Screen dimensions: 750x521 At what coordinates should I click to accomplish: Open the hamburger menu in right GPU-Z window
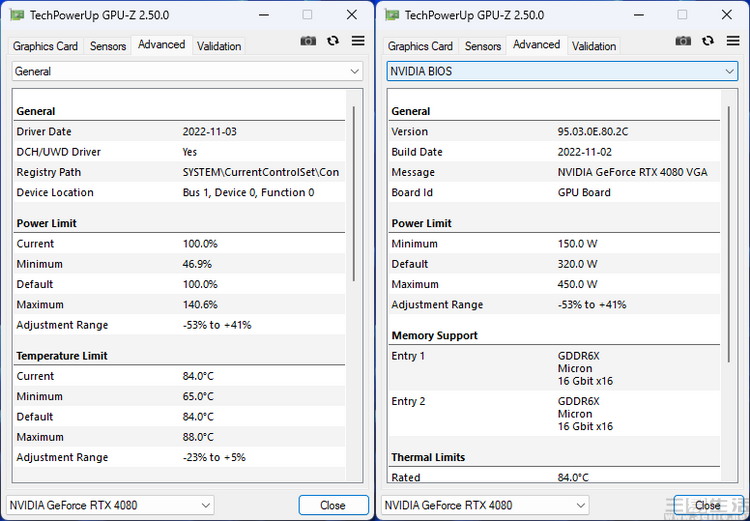click(733, 41)
